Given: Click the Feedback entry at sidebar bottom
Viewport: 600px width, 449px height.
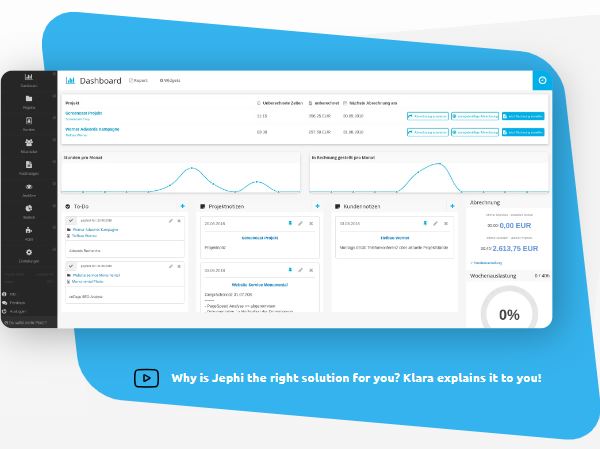Looking at the screenshot, I should [14, 302].
